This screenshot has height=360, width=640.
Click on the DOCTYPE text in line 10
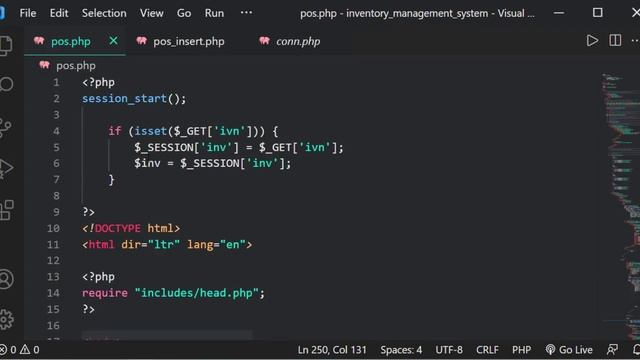[118, 228]
